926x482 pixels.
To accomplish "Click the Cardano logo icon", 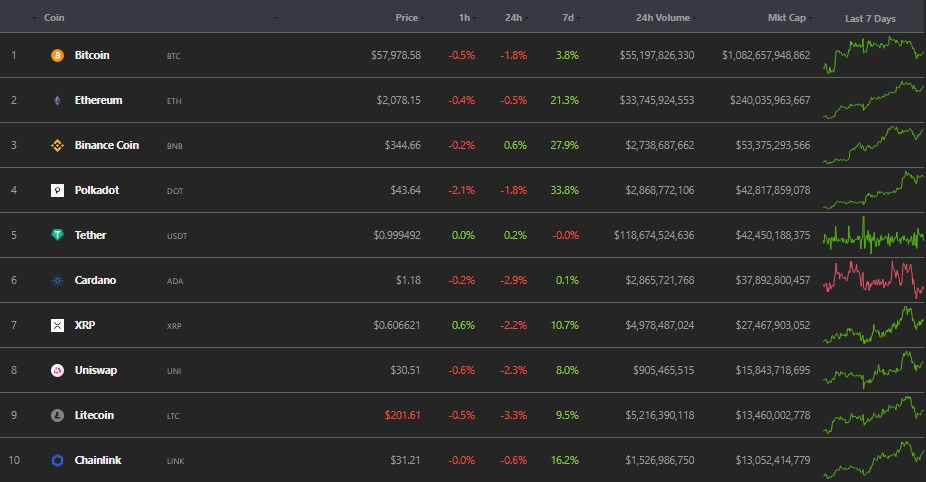I will (x=57, y=280).
